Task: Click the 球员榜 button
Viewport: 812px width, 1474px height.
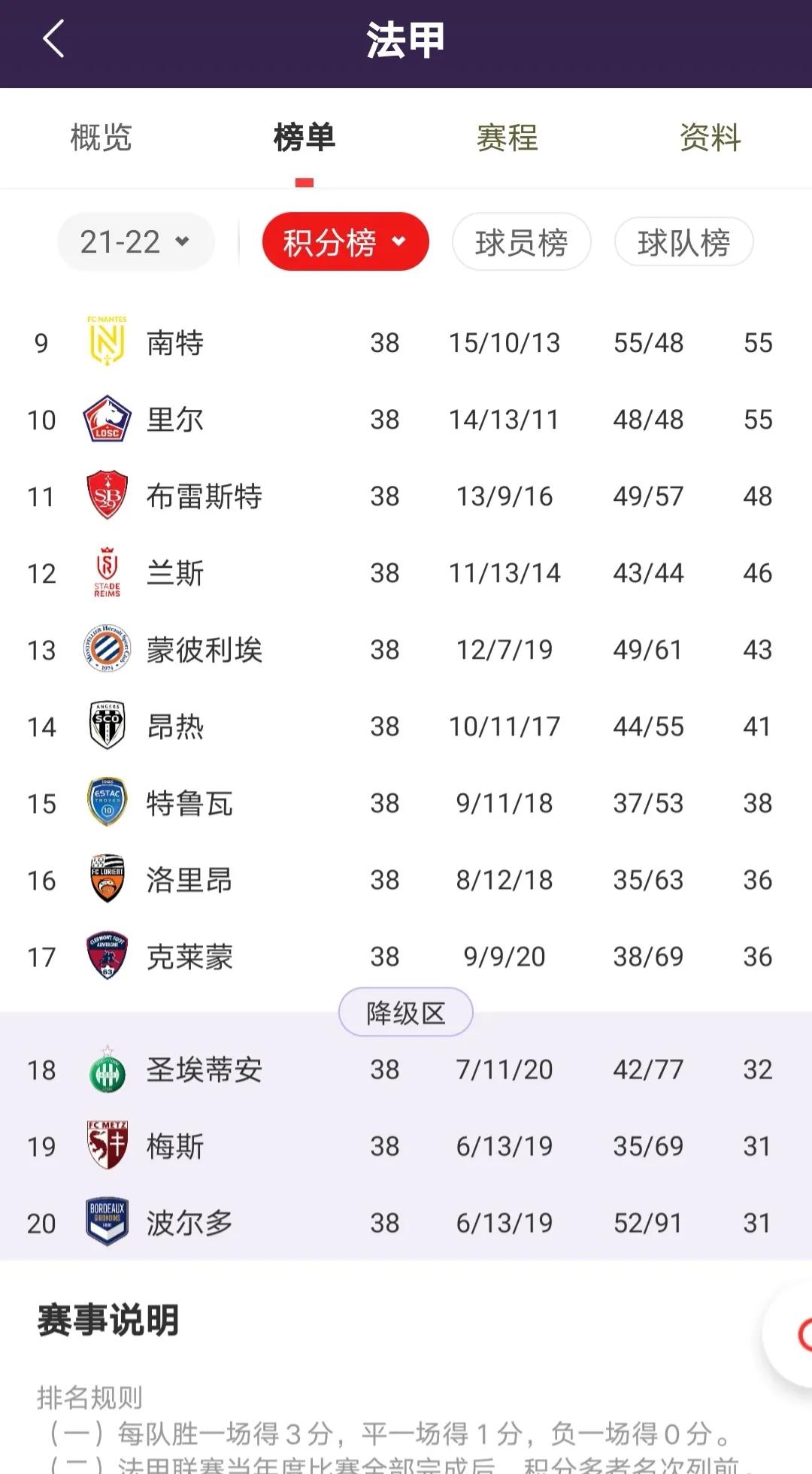Action: tap(522, 241)
